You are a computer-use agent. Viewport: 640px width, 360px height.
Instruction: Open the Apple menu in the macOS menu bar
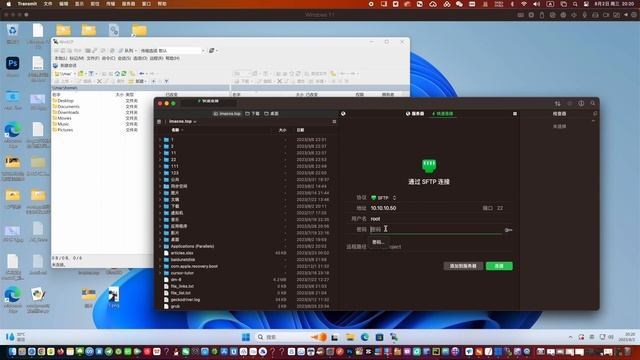(9, 4)
